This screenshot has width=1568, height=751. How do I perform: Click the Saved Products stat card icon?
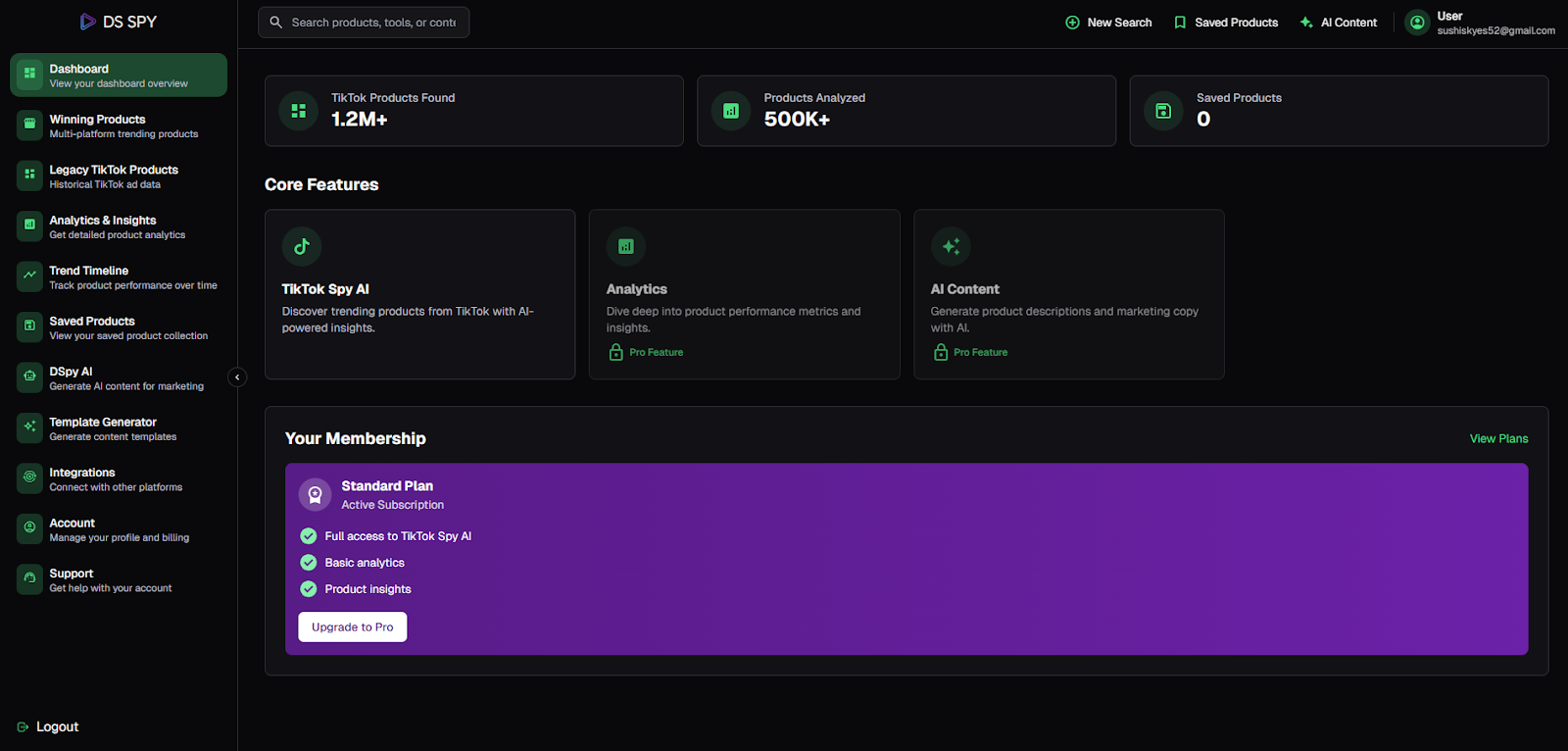pos(1163,112)
